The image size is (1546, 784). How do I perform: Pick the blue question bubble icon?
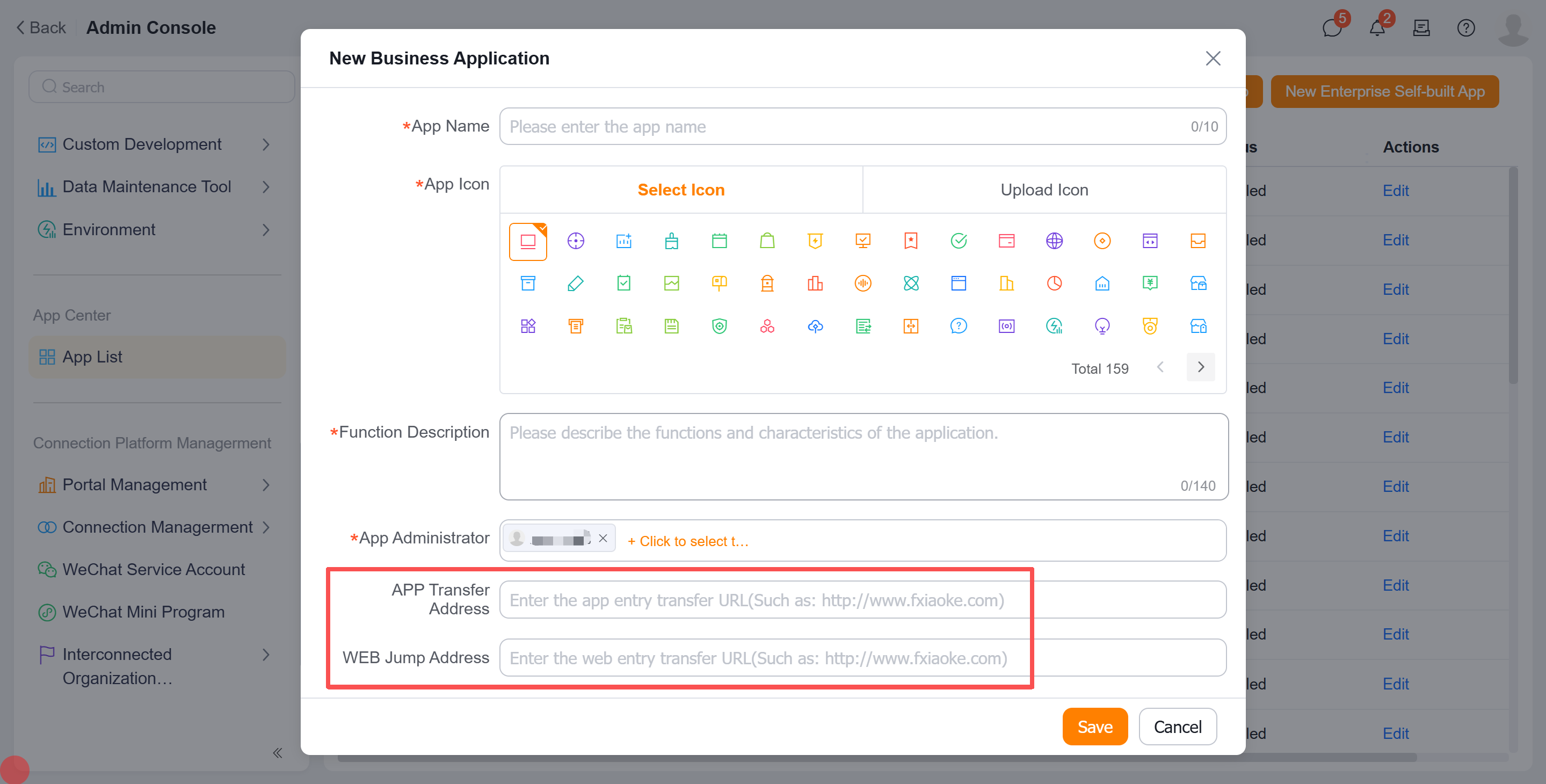tap(959, 326)
